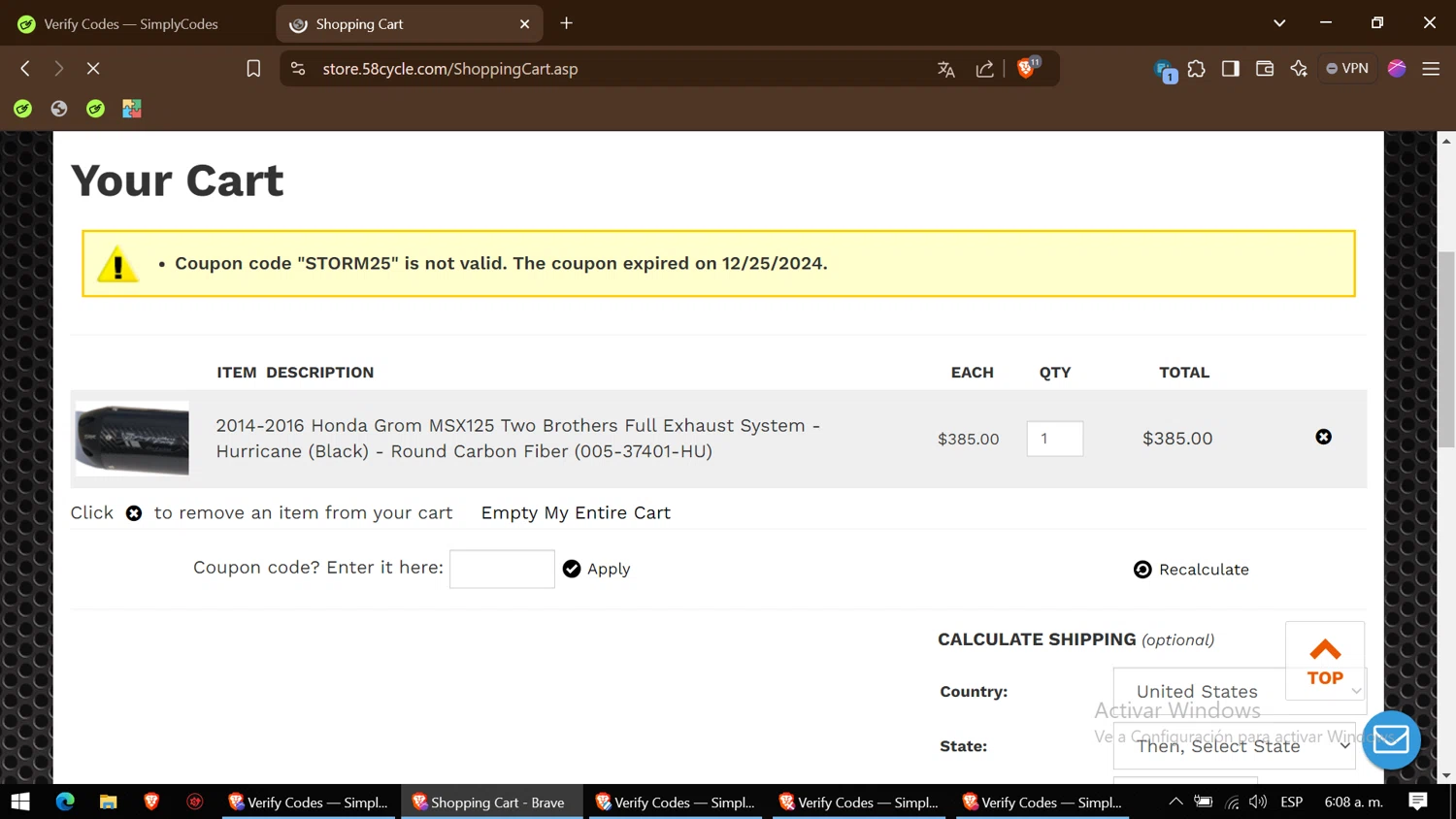Switch to the Shopping Cart - Brave taskbar window
The width and height of the screenshot is (1456, 819).
coord(491,802)
